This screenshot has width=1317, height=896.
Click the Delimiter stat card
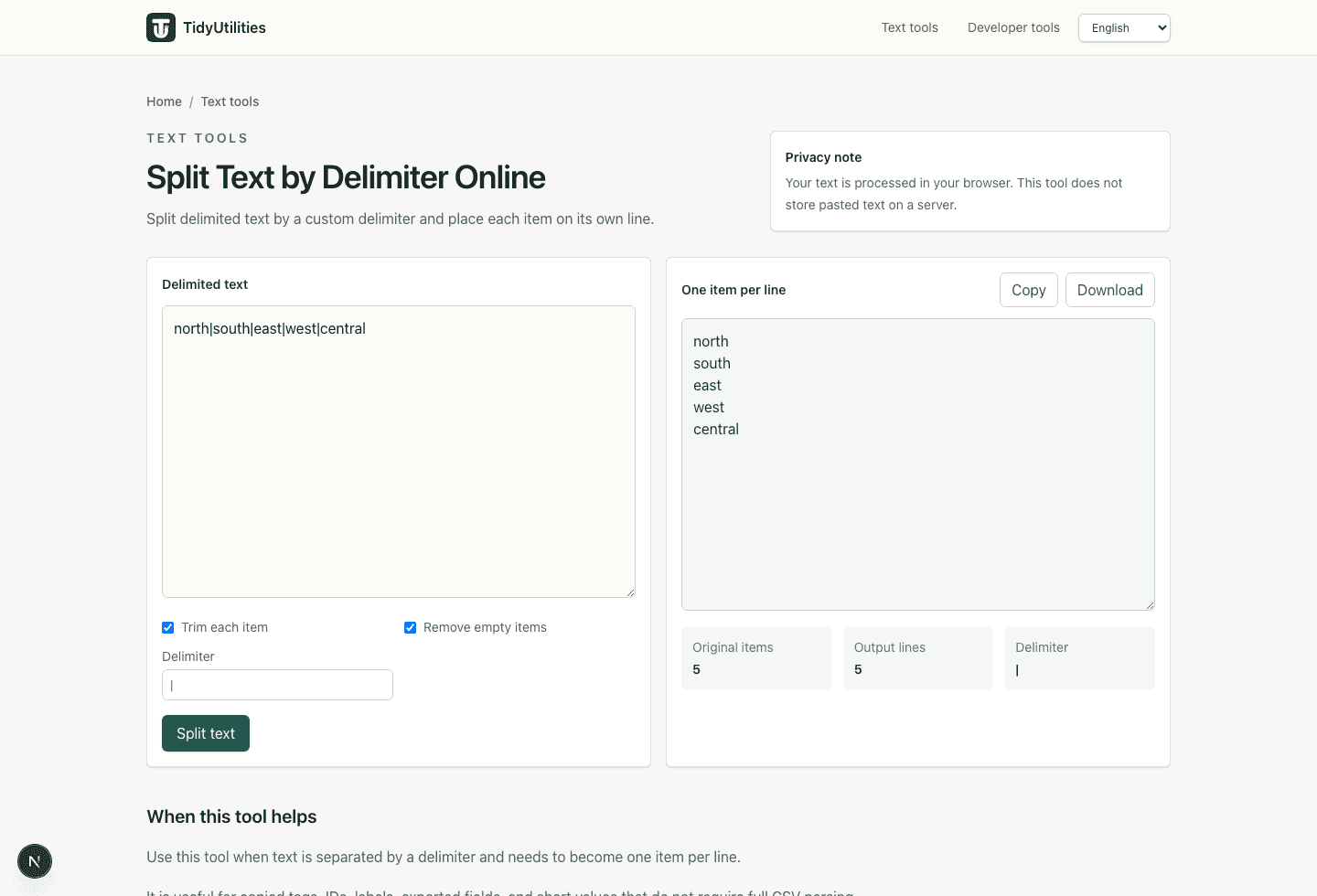click(1079, 658)
